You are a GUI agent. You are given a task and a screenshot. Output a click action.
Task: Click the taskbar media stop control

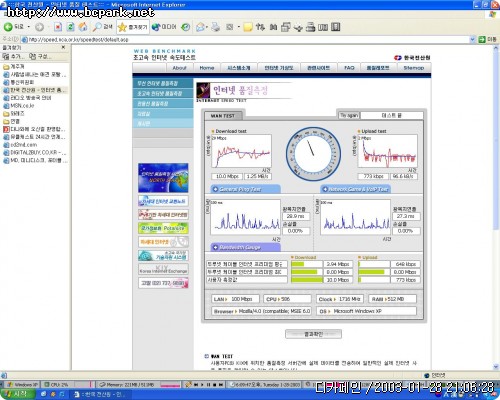[x=215, y=385]
